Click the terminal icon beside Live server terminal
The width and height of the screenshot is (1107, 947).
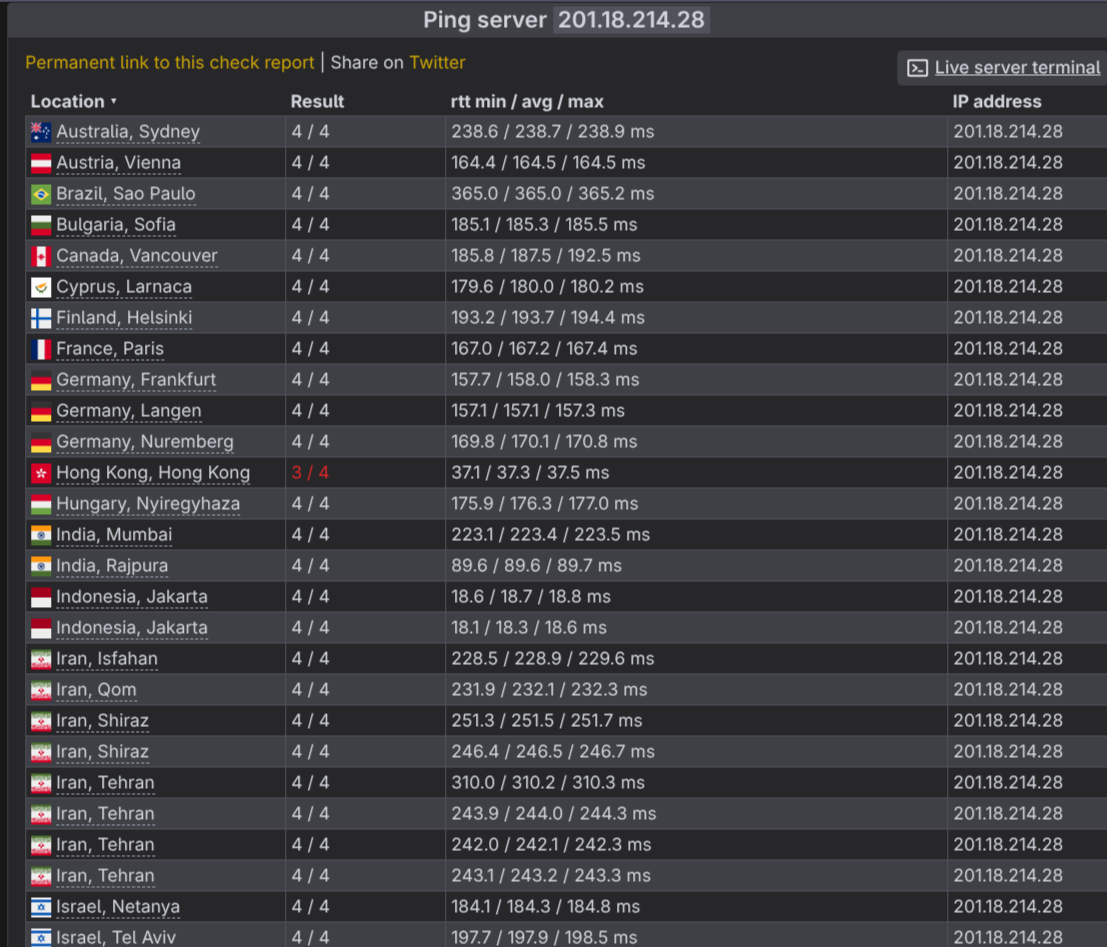[917, 68]
